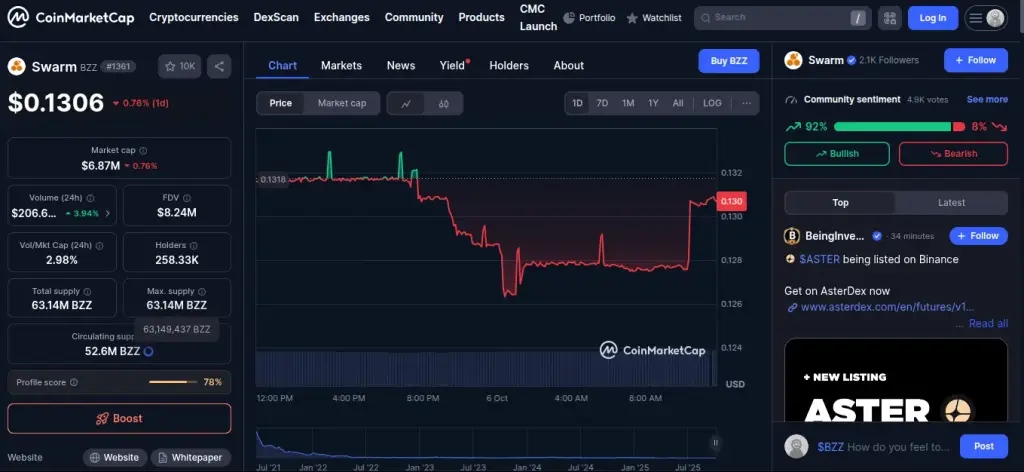This screenshot has width=1024, height=472.
Task: Click the Buy BZZ button
Action: [729, 61]
